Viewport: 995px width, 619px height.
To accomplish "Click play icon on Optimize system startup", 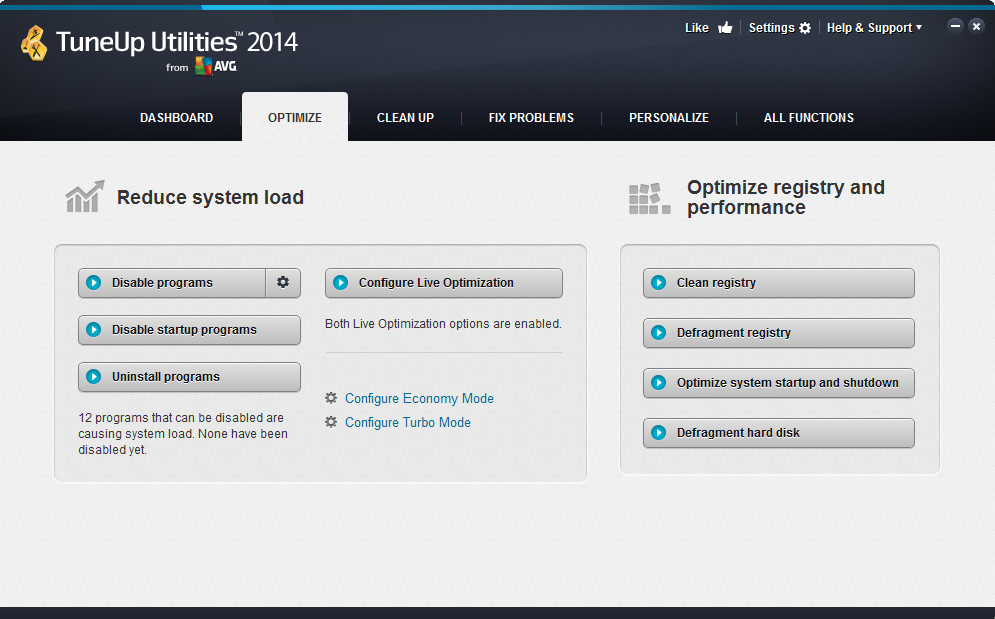I will point(659,382).
